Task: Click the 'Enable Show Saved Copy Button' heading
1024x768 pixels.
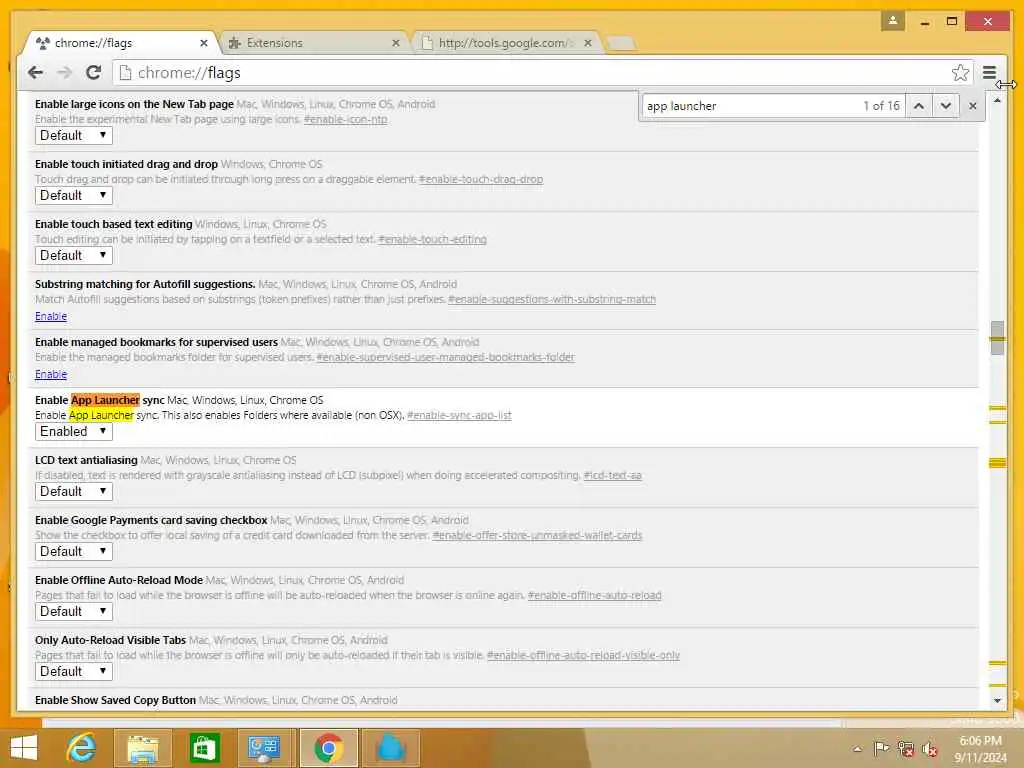Action: pyautogui.click(x=116, y=700)
